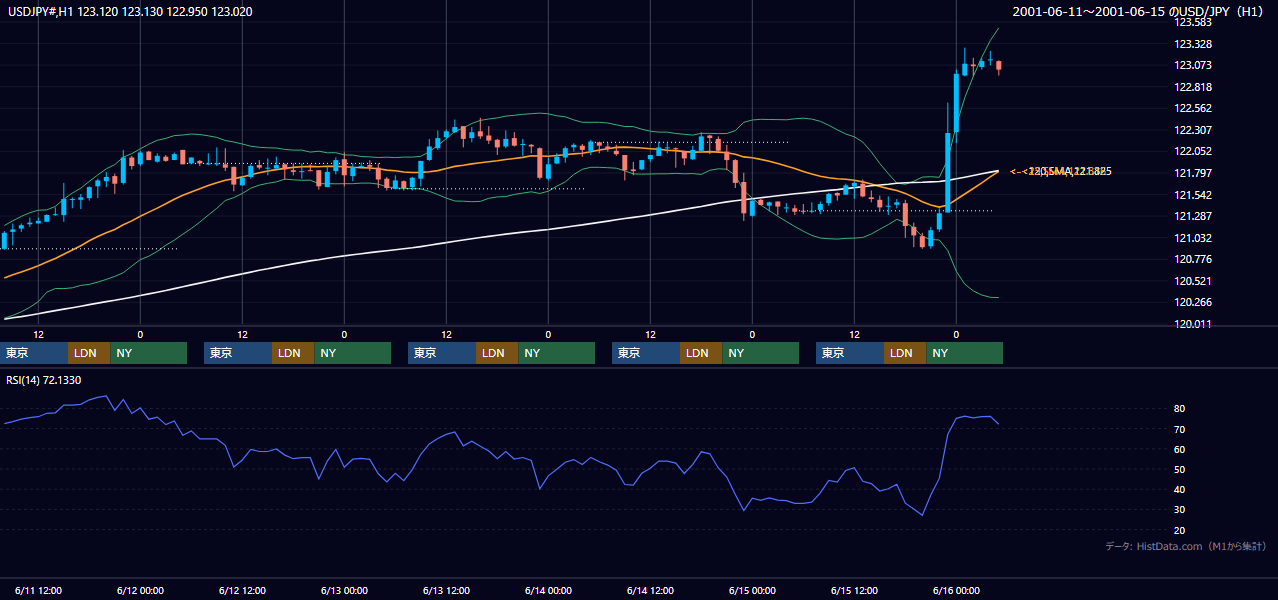Click the NY session block for 6/11
1278x600 pixels.
click(x=148, y=353)
